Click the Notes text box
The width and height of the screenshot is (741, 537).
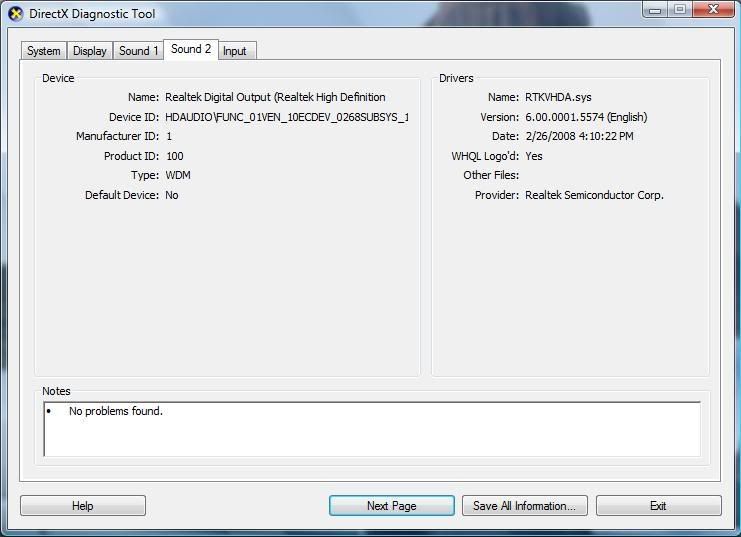click(x=372, y=429)
